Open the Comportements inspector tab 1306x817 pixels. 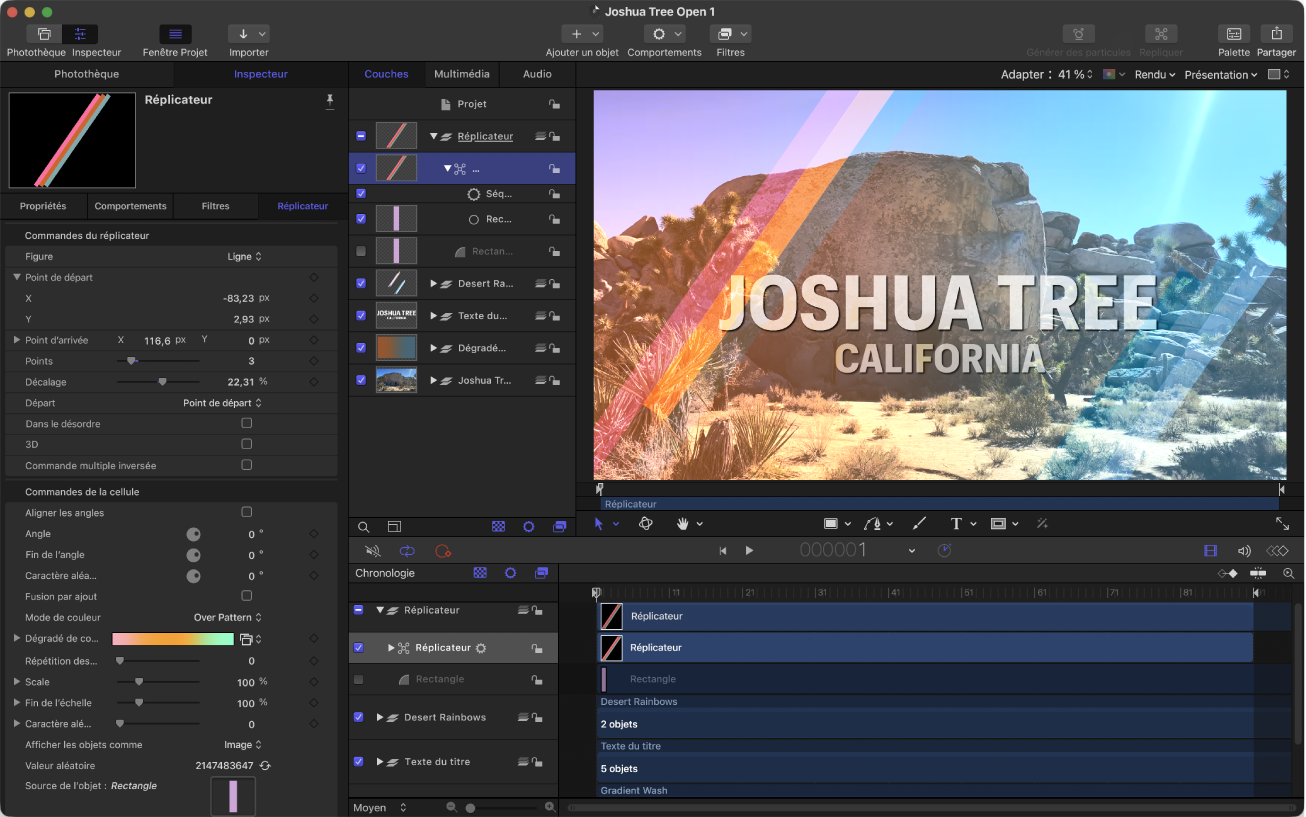pyautogui.click(x=130, y=206)
